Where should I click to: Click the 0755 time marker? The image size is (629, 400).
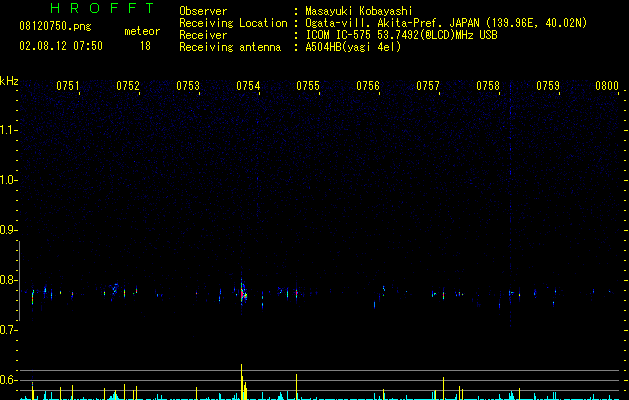coord(308,86)
